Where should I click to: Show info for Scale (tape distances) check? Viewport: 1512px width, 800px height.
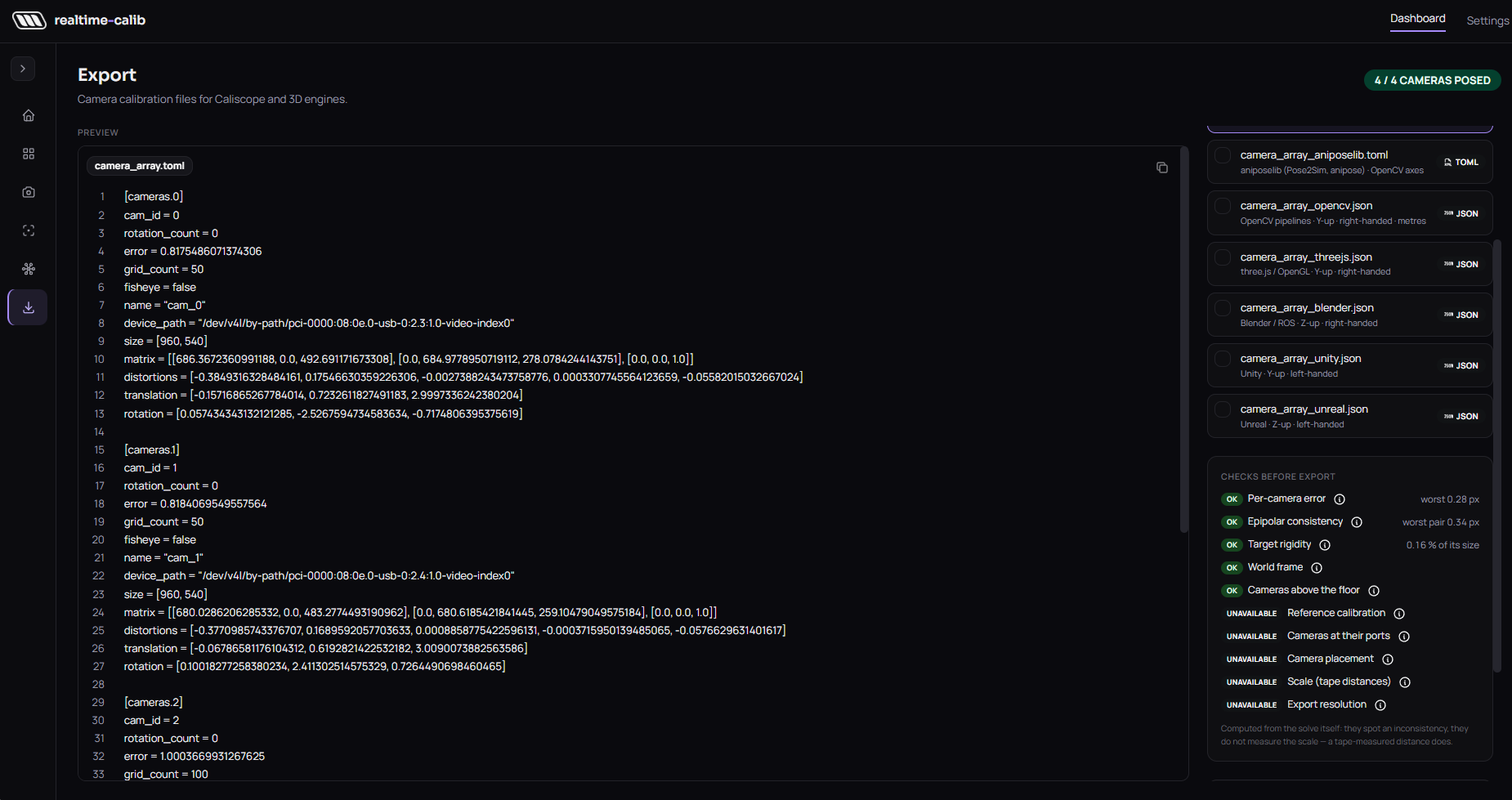point(1405,682)
